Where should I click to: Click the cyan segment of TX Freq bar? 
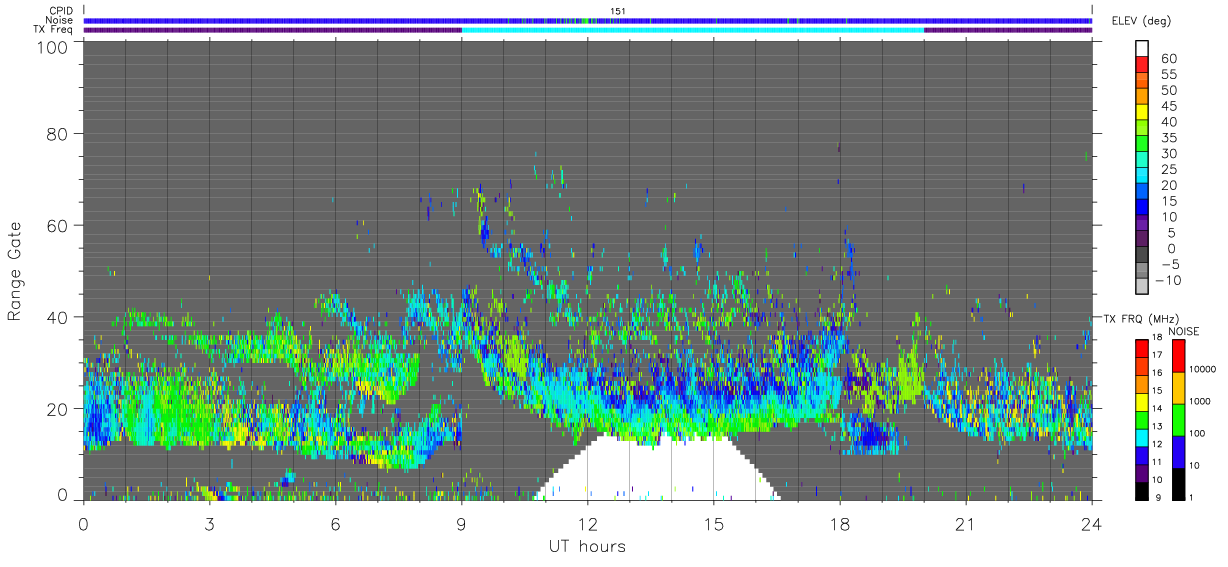pos(693,30)
